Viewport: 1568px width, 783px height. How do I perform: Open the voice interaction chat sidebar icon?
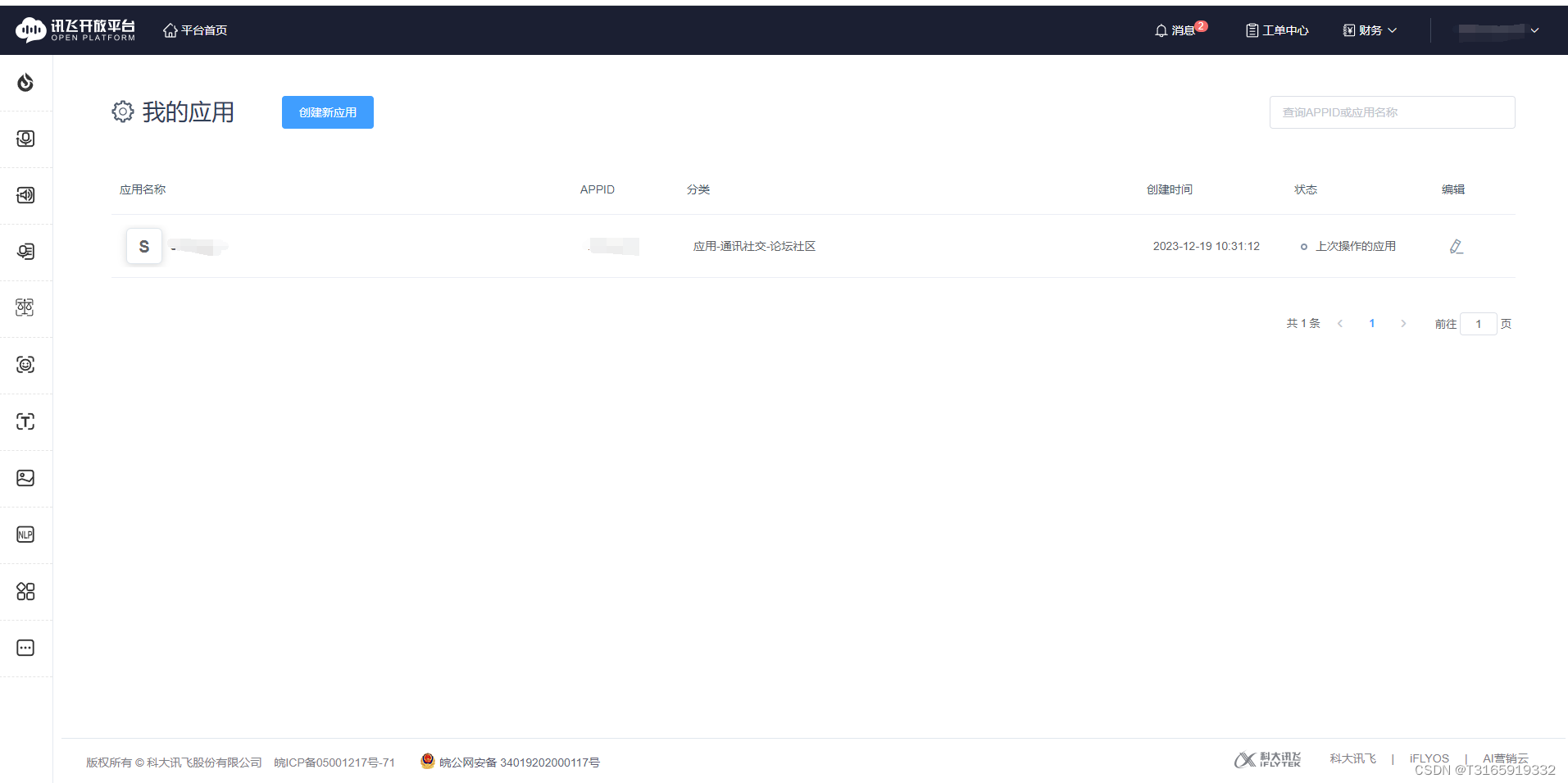pyautogui.click(x=25, y=252)
